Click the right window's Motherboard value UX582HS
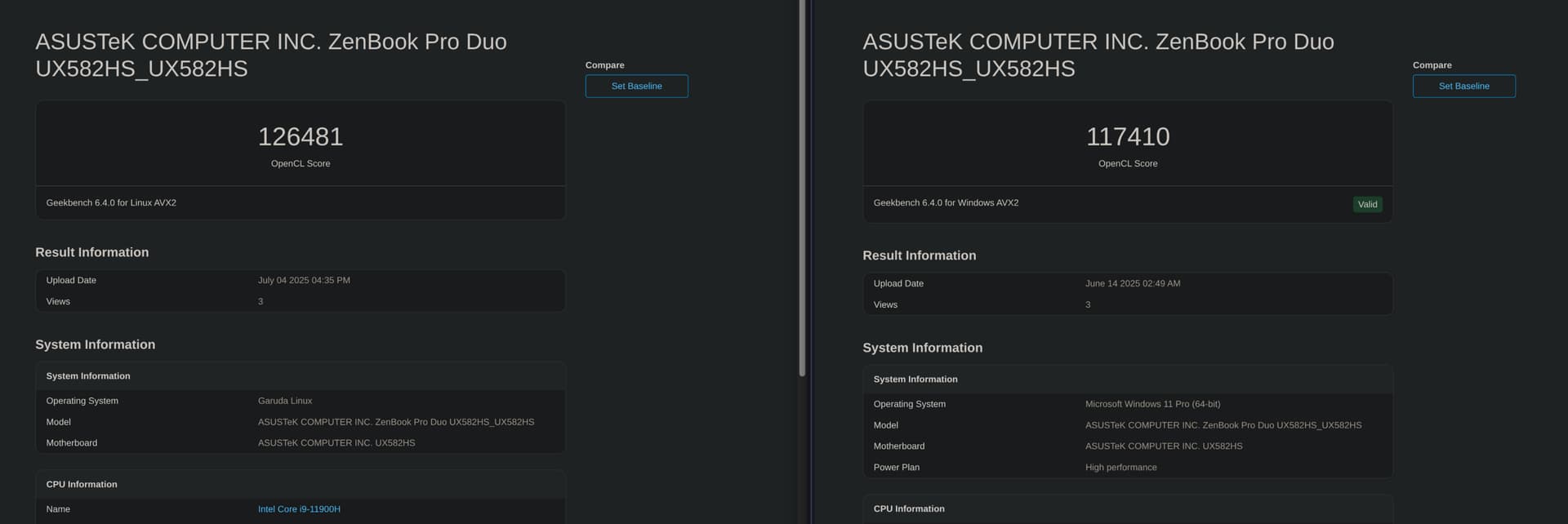 pyautogui.click(x=1164, y=446)
